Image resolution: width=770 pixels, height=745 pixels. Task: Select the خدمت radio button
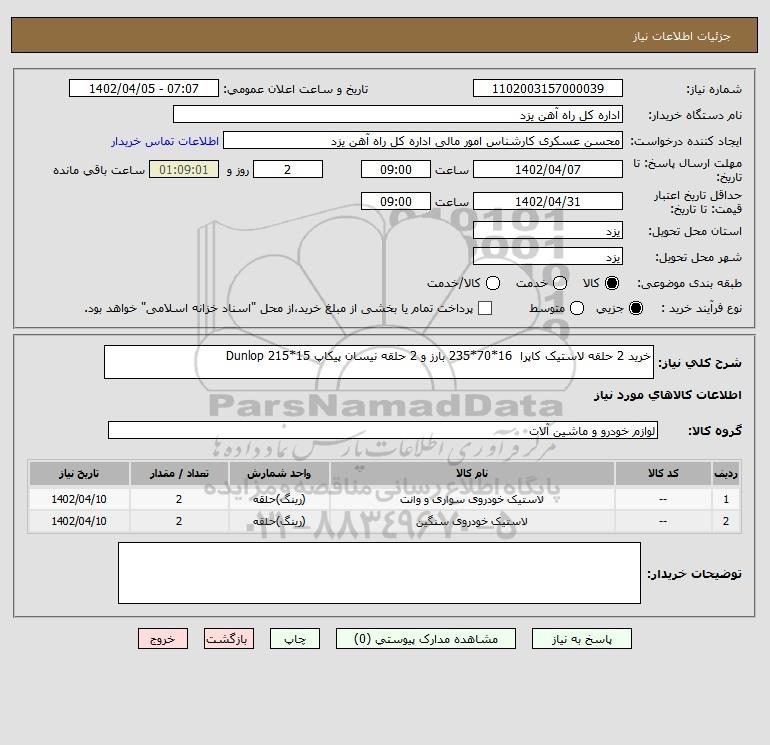point(559,283)
